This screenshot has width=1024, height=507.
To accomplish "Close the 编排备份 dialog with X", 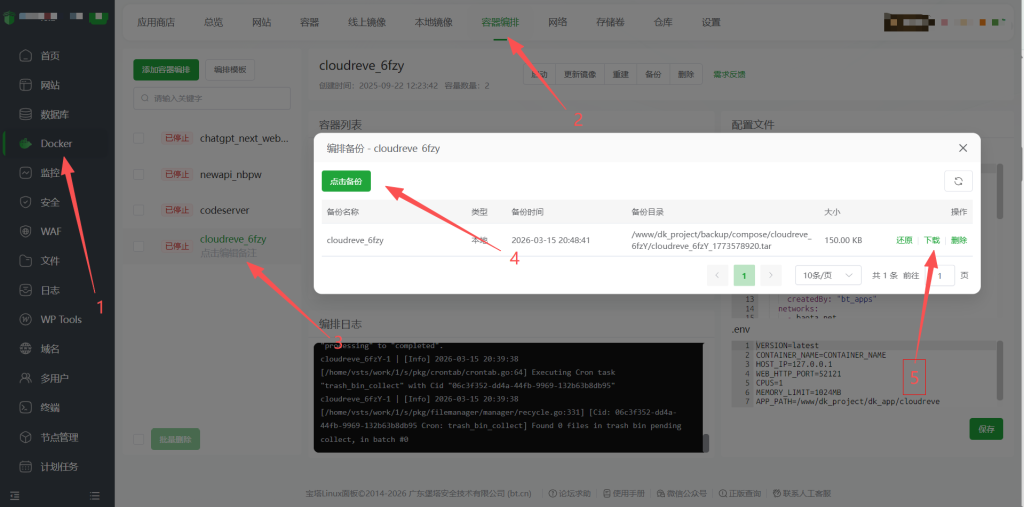I will [x=963, y=148].
